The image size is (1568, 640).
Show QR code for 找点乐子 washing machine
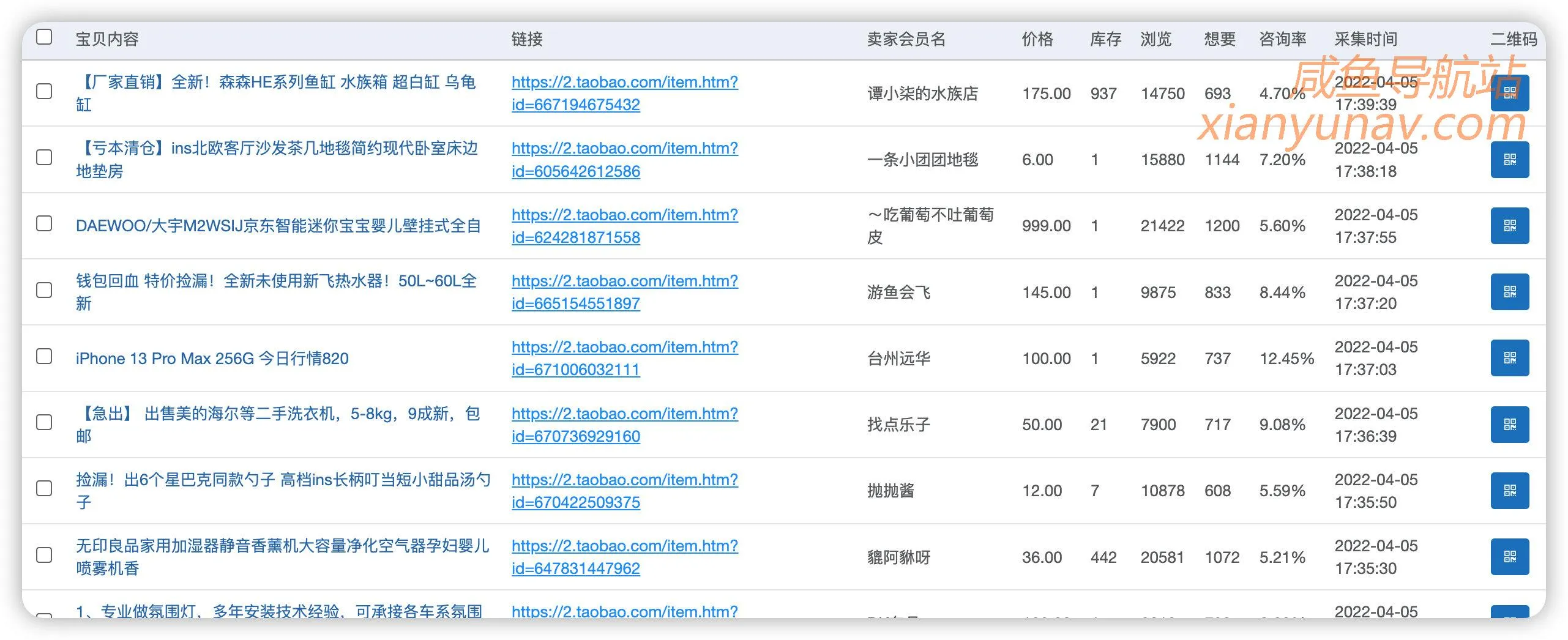pyautogui.click(x=1509, y=425)
